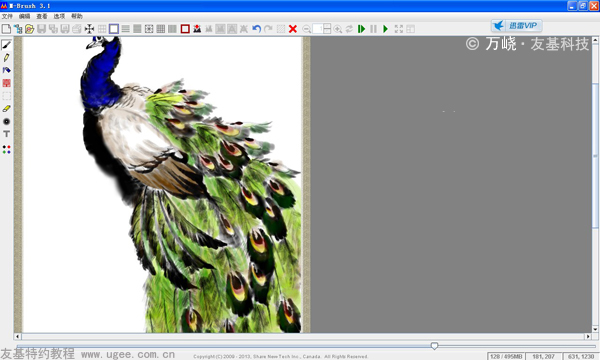Open the 帮助 menu

pos(77,16)
